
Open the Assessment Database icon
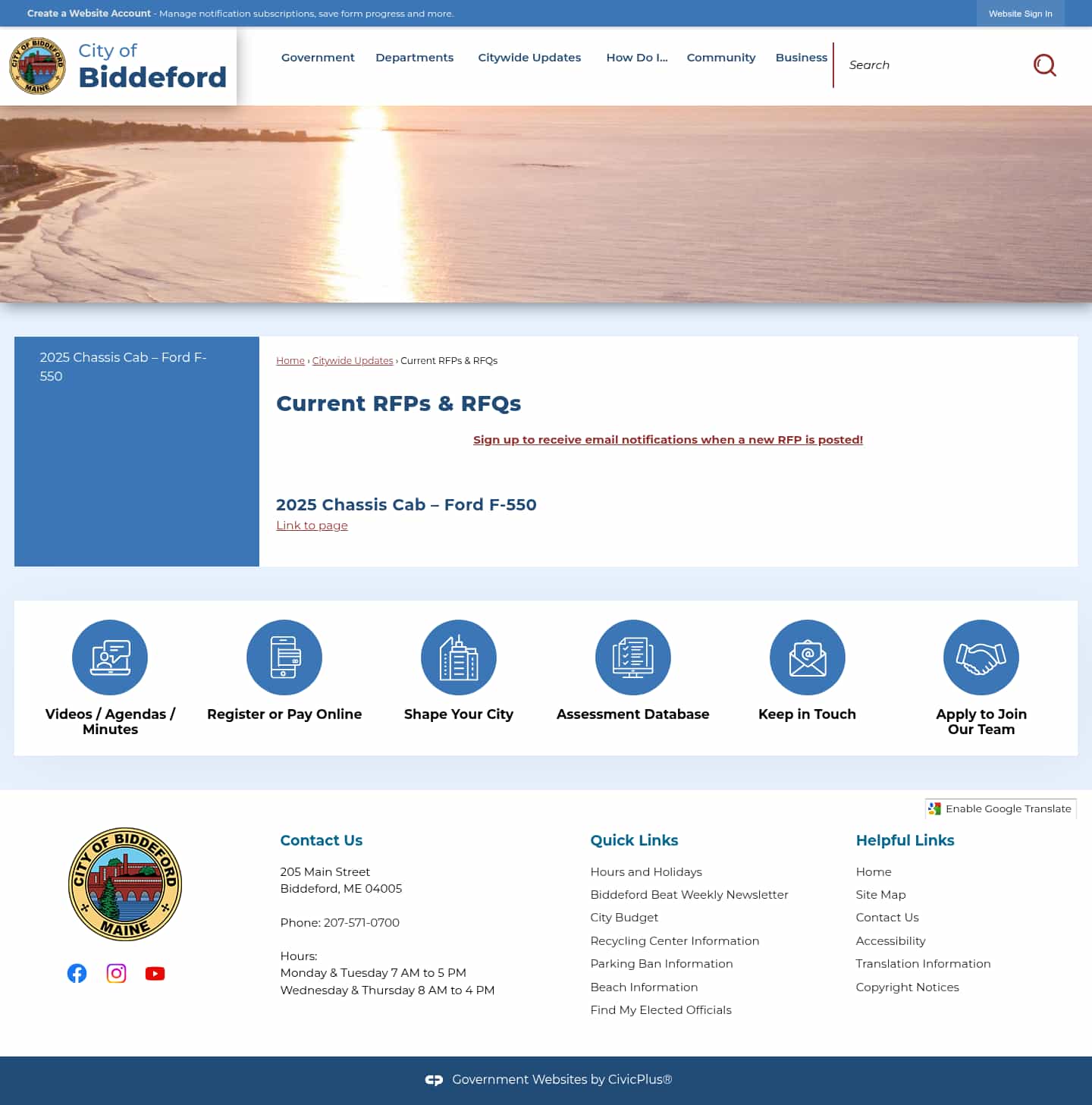click(x=633, y=658)
